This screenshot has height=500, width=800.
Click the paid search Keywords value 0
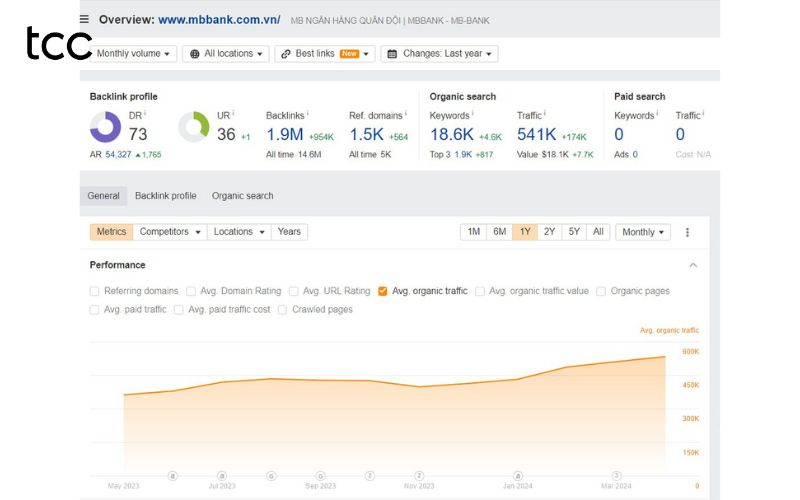pyautogui.click(x=618, y=135)
